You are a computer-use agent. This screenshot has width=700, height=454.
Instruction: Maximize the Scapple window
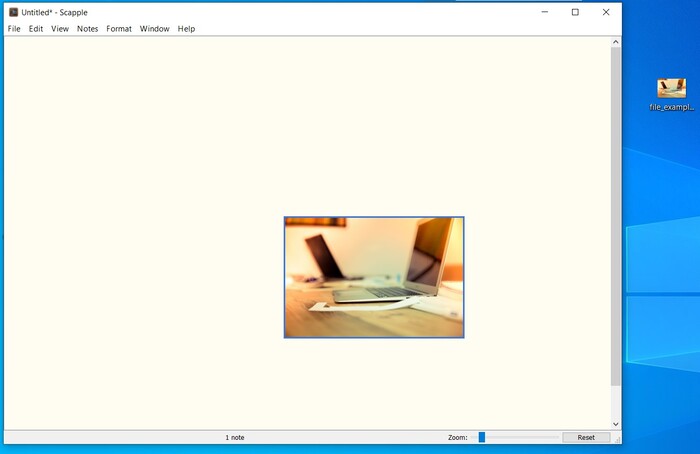(575, 12)
